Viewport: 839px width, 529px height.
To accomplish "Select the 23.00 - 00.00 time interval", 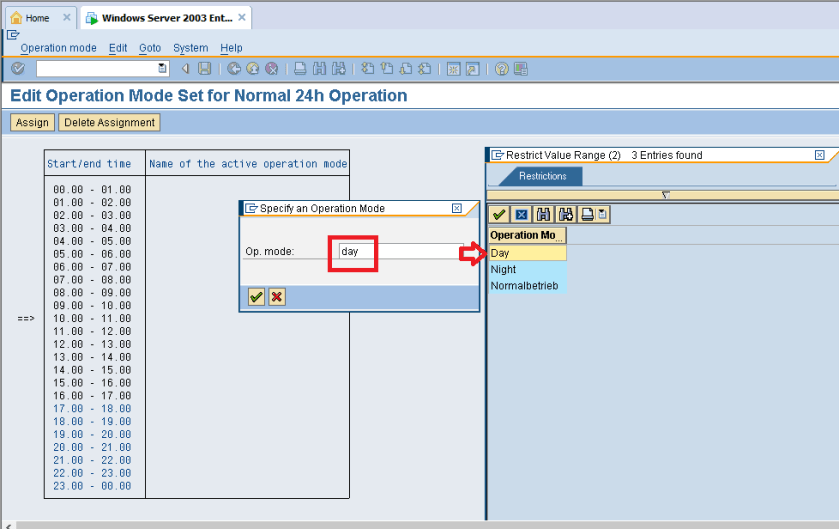I will (92, 486).
